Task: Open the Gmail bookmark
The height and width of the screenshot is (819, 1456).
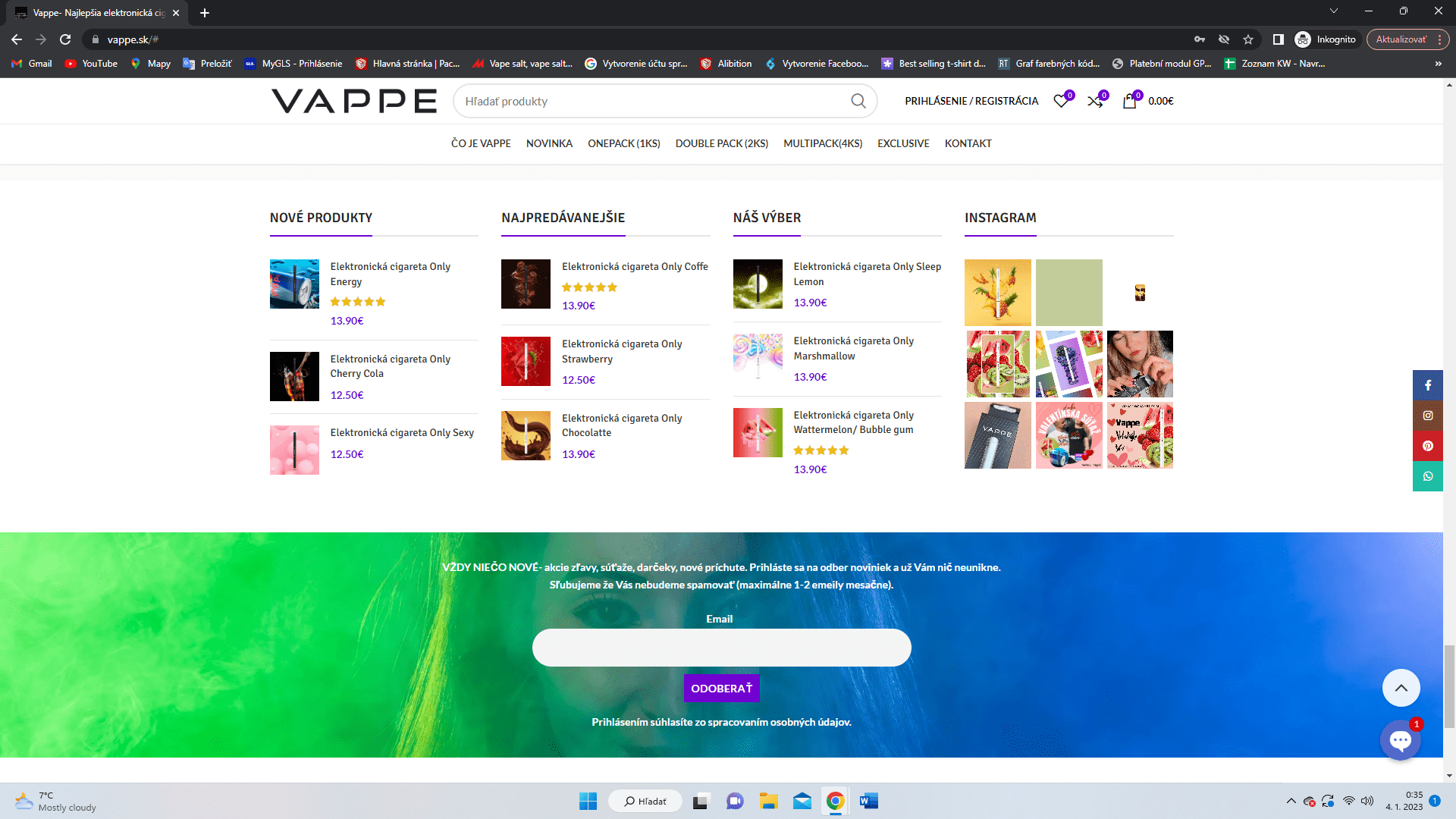Action: point(32,64)
